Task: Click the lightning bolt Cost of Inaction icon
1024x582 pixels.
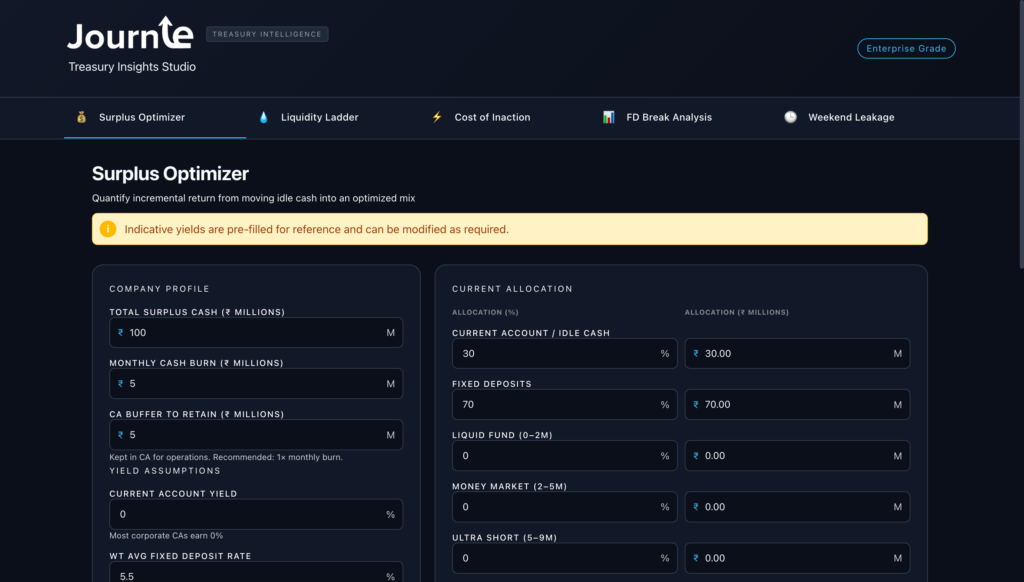Action: (x=436, y=117)
